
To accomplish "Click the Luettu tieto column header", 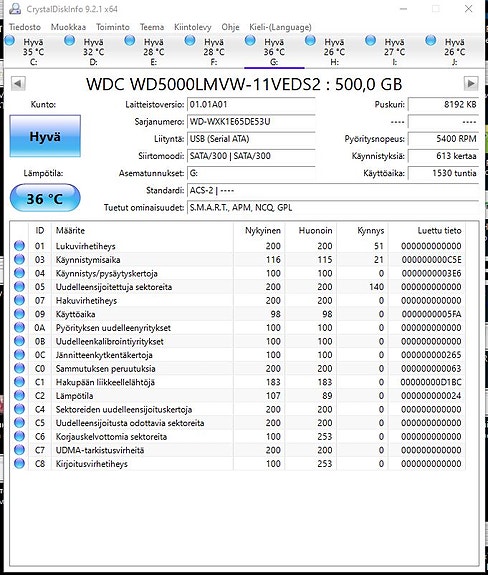I will click(x=427, y=230).
